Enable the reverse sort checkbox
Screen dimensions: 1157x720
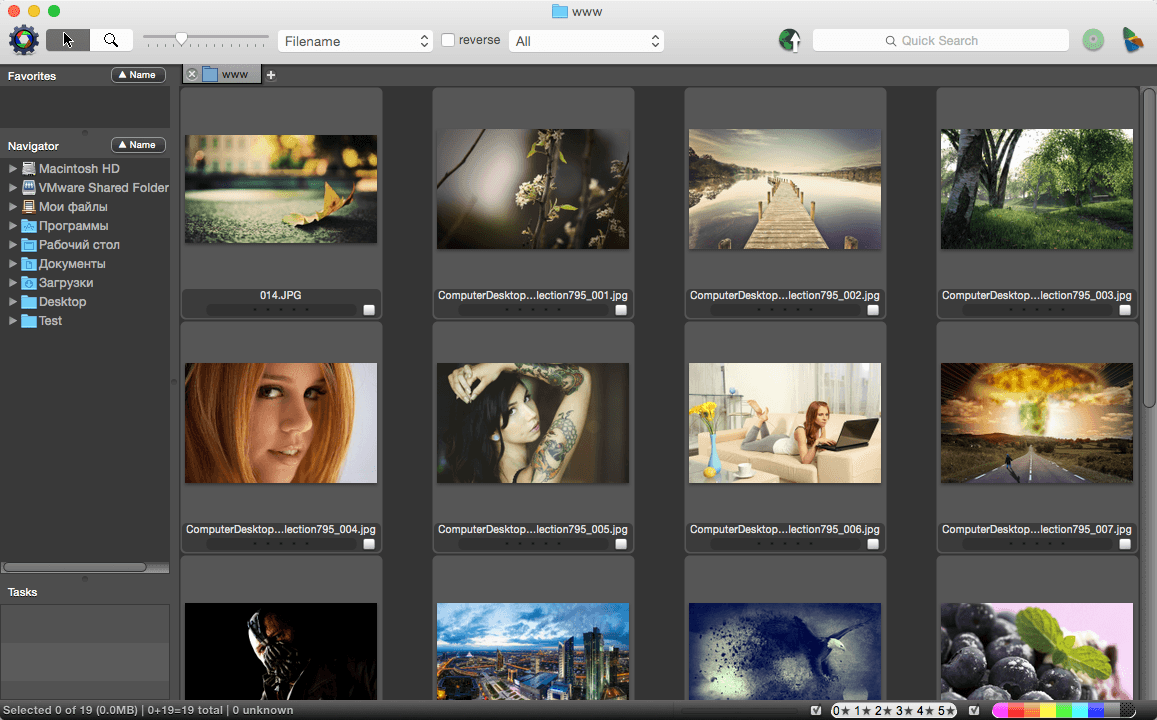pyautogui.click(x=447, y=40)
